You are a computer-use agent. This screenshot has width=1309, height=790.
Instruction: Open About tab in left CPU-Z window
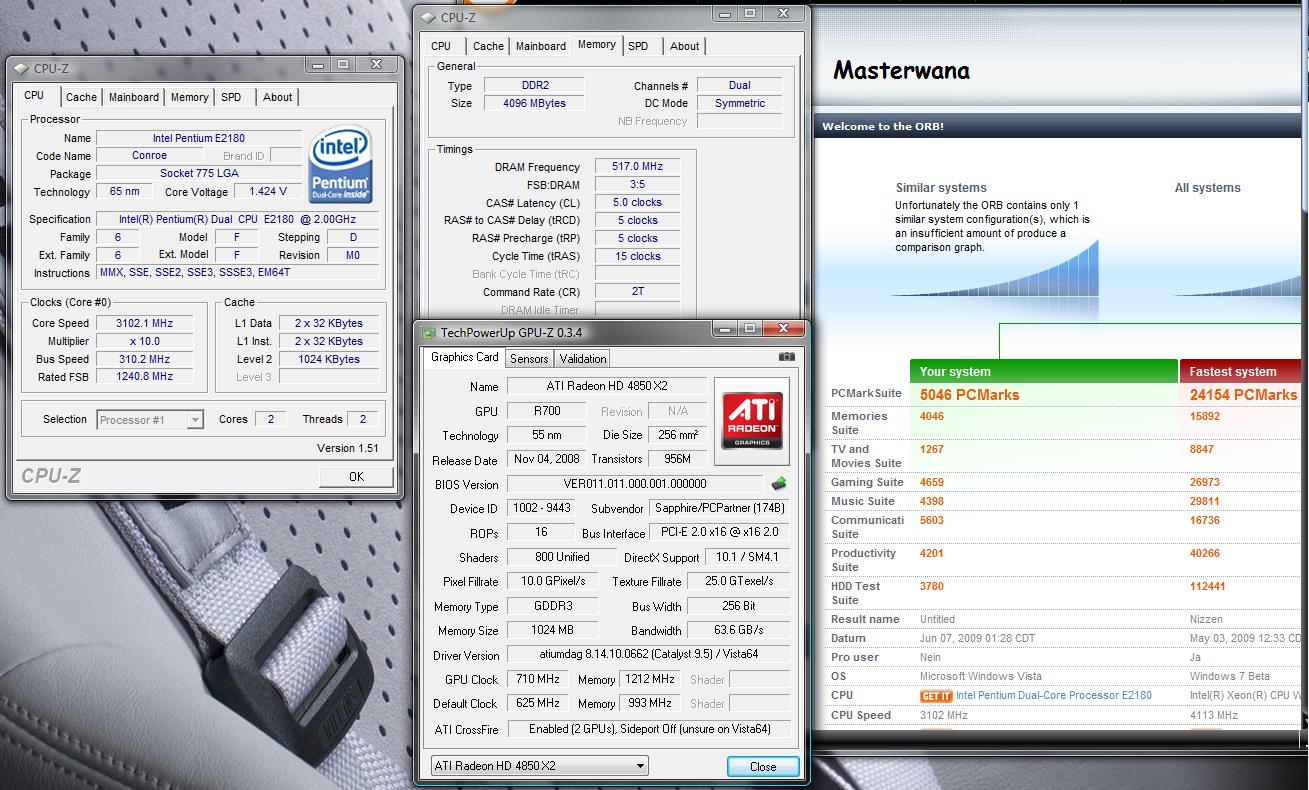[278, 97]
